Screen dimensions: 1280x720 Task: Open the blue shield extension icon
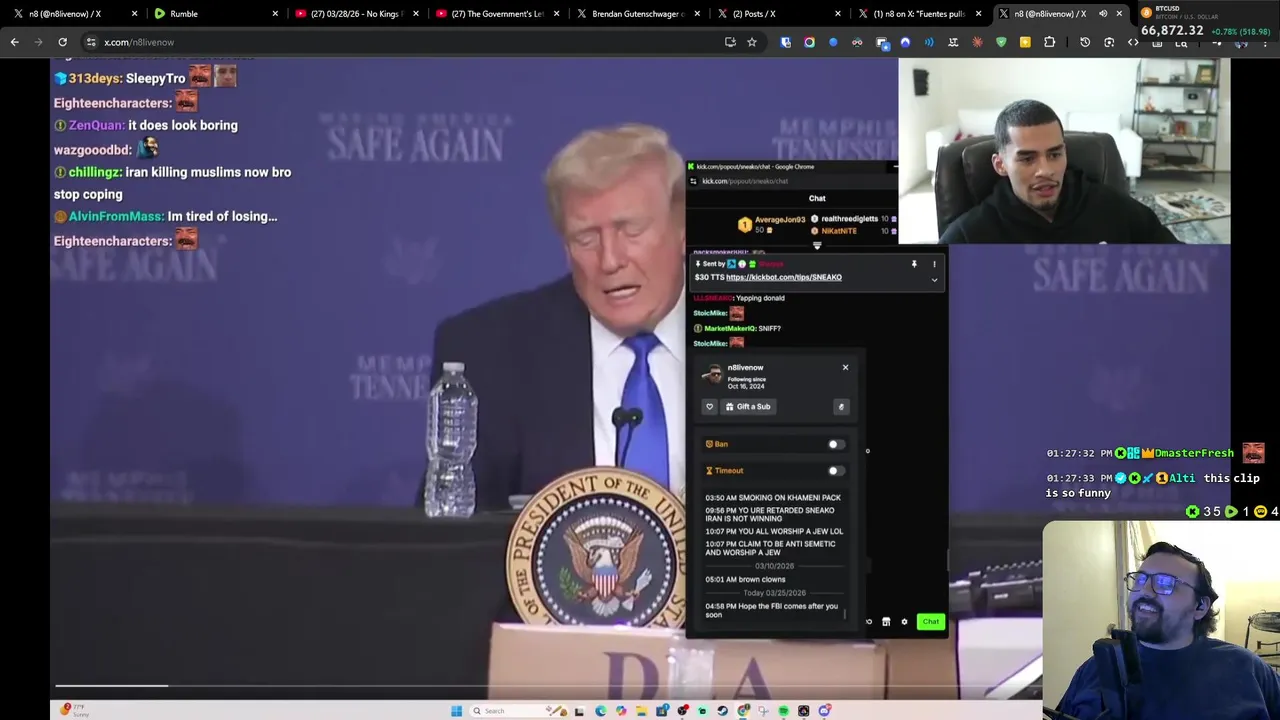785,42
